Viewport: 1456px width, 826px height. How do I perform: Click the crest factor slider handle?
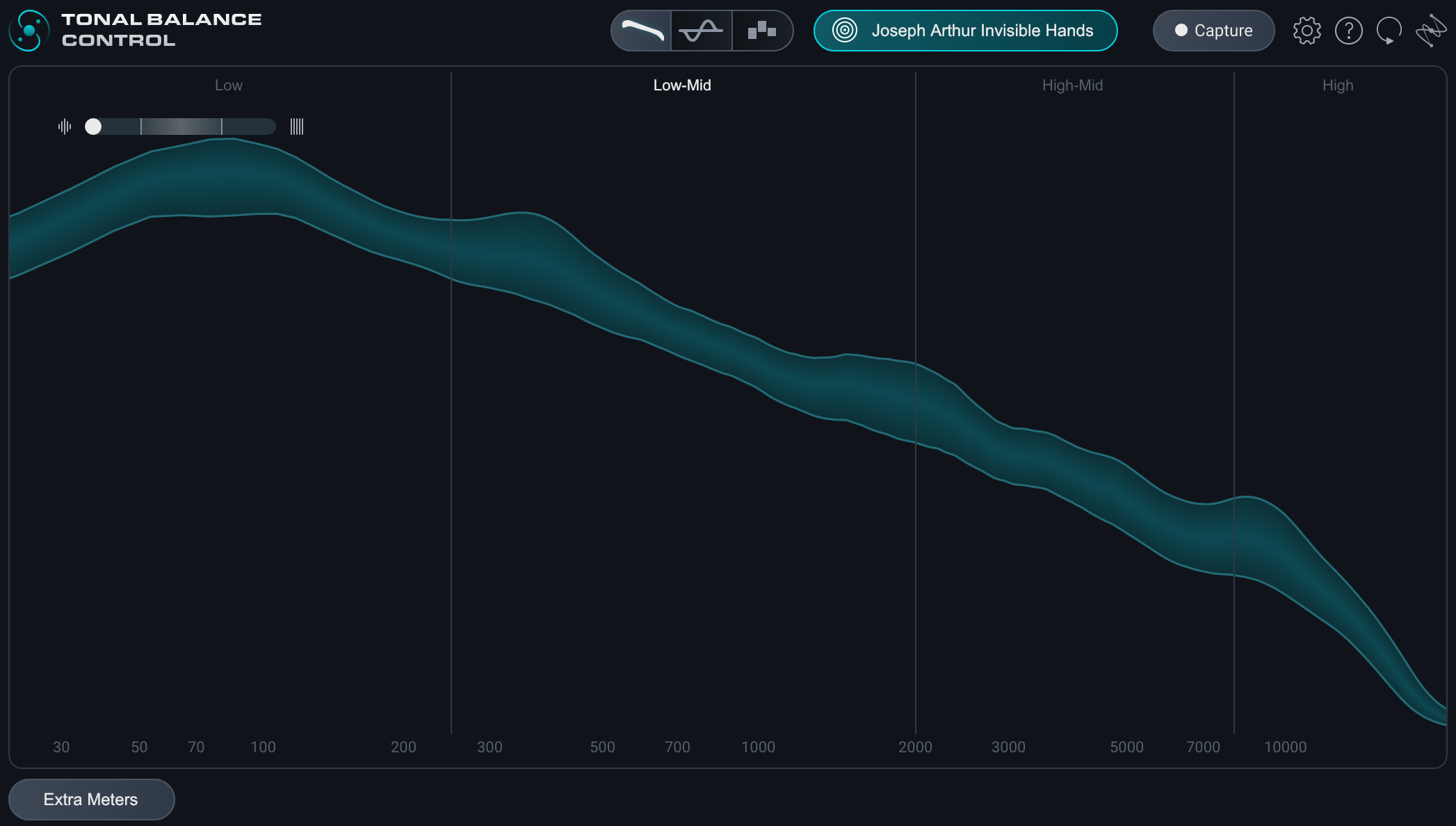[x=93, y=127]
